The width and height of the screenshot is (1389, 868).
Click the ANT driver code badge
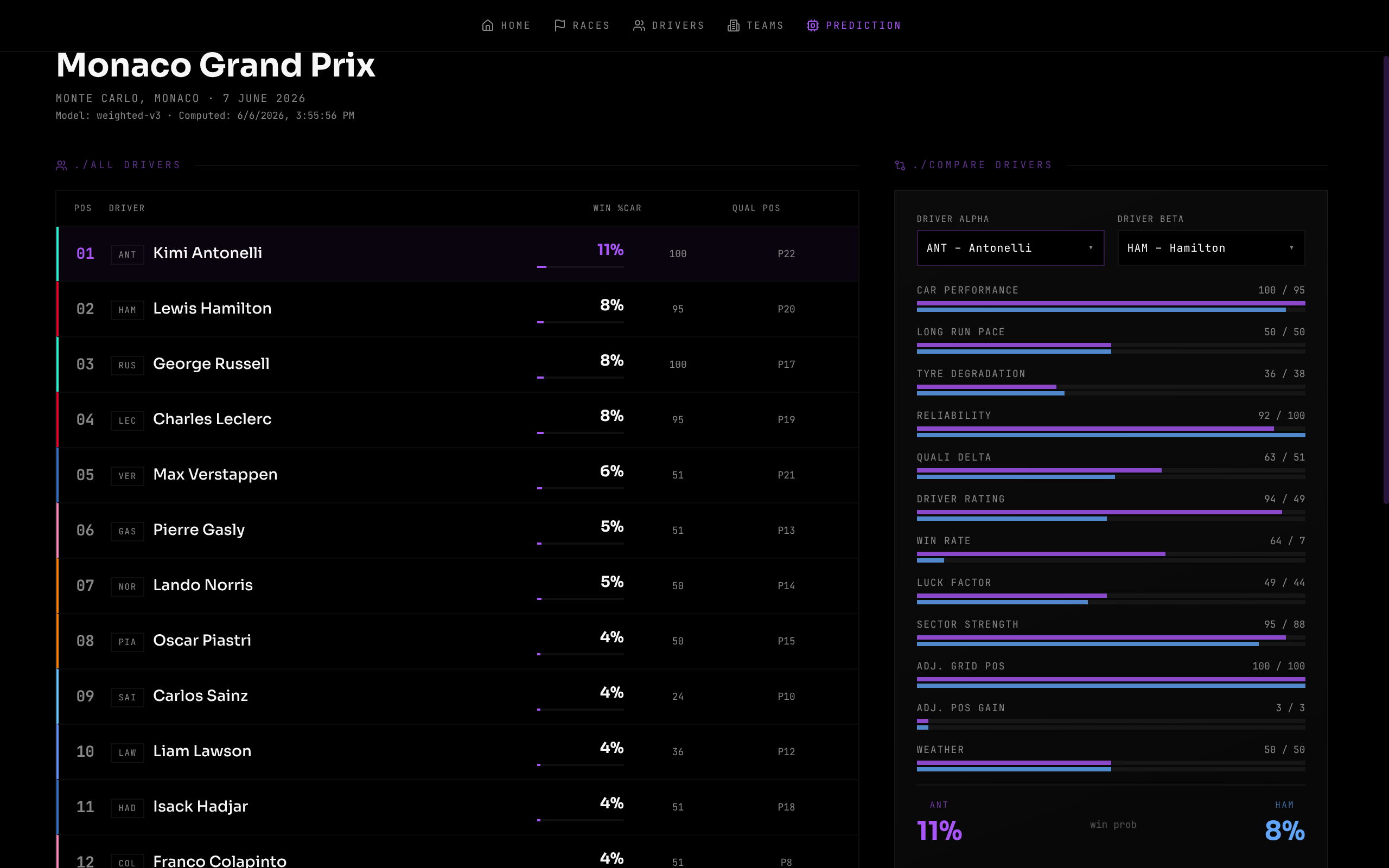[x=127, y=254]
